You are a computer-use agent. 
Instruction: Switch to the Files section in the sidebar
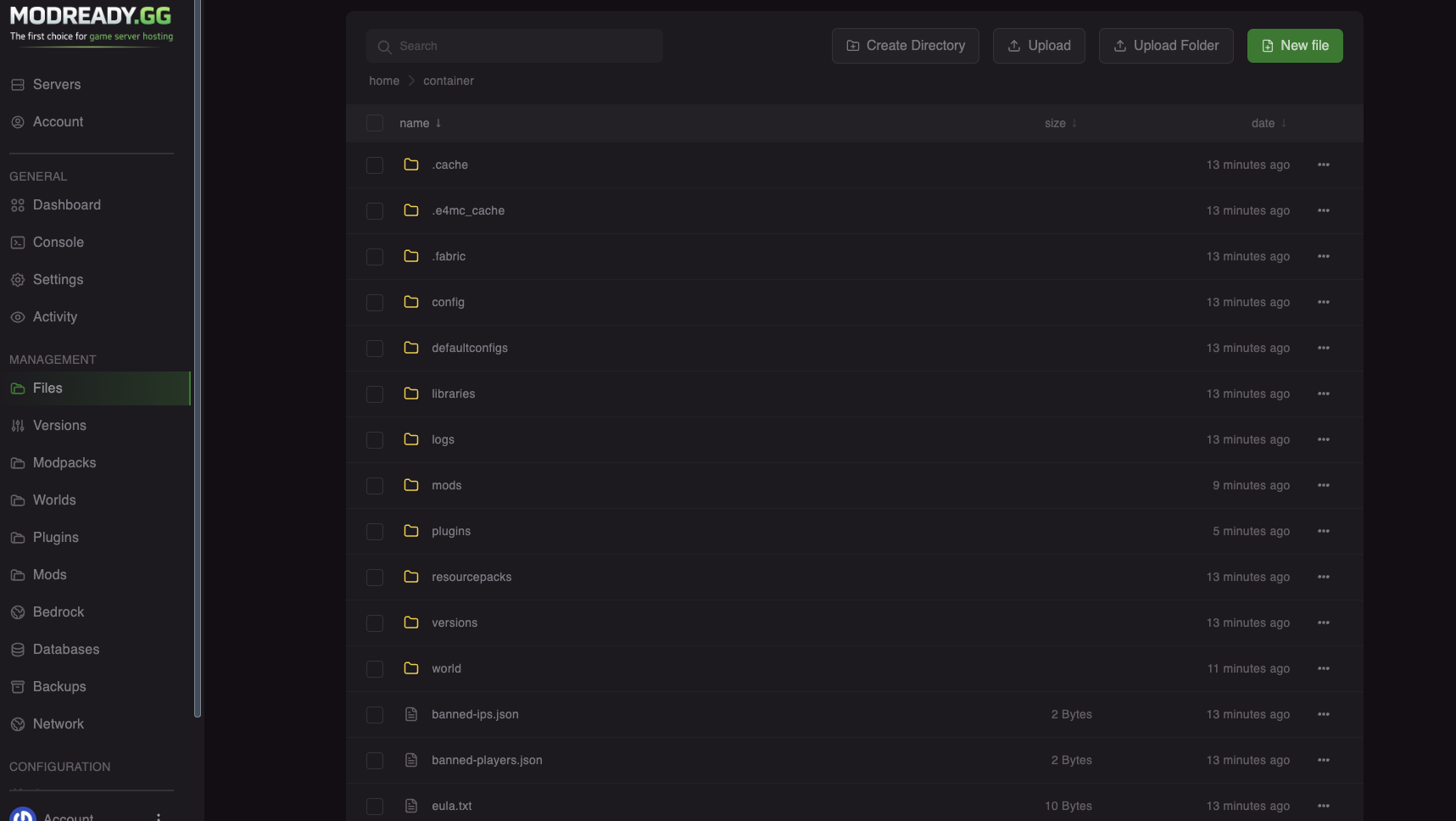click(47, 388)
